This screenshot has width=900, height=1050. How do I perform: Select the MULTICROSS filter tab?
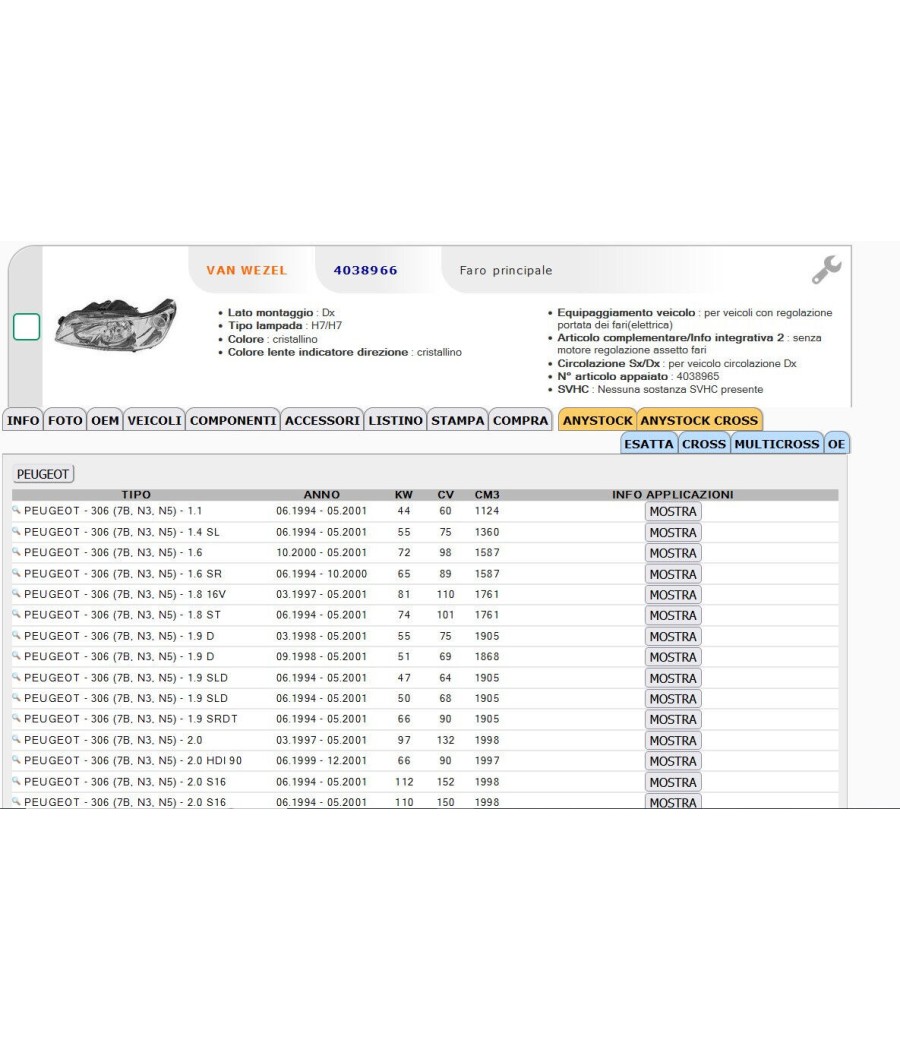[x=777, y=444]
